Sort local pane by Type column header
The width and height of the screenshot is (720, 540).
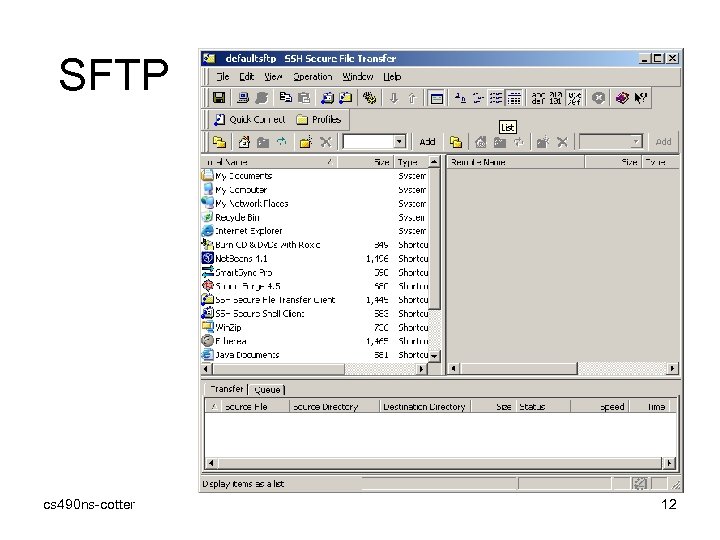coord(411,162)
